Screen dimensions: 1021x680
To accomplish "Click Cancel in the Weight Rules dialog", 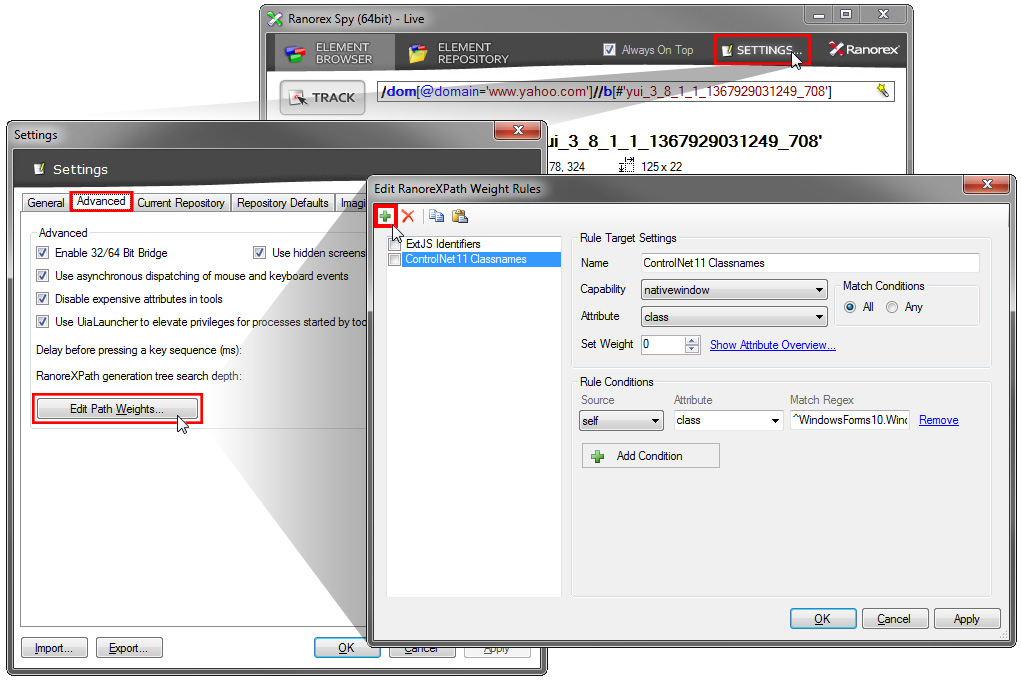I will [894, 619].
